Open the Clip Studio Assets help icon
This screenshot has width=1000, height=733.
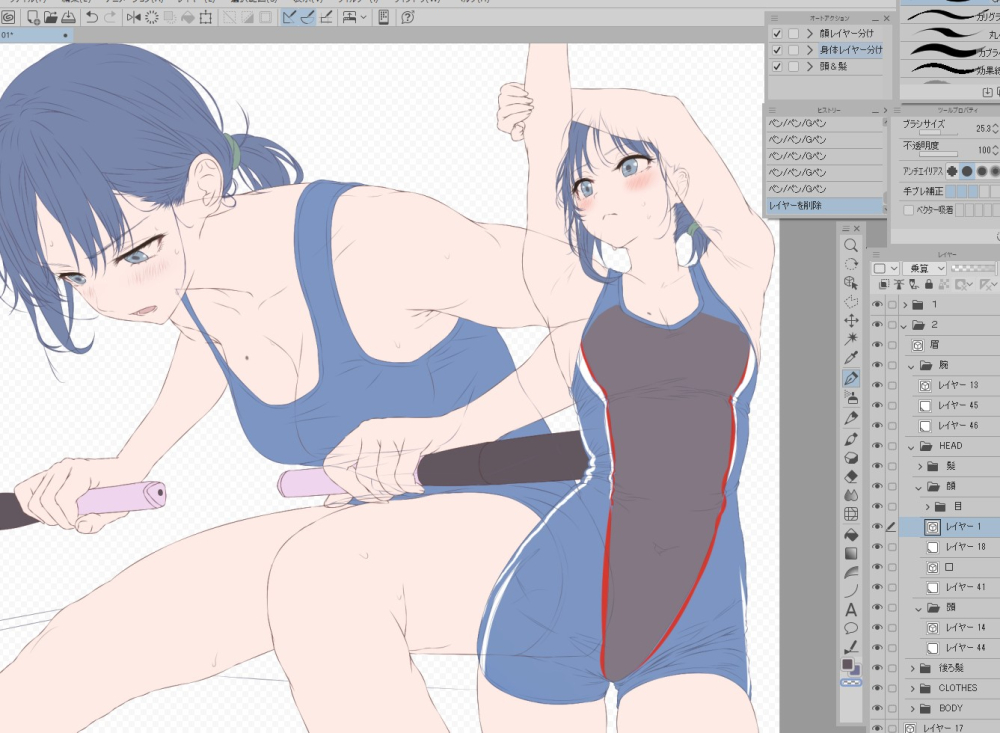point(408,17)
